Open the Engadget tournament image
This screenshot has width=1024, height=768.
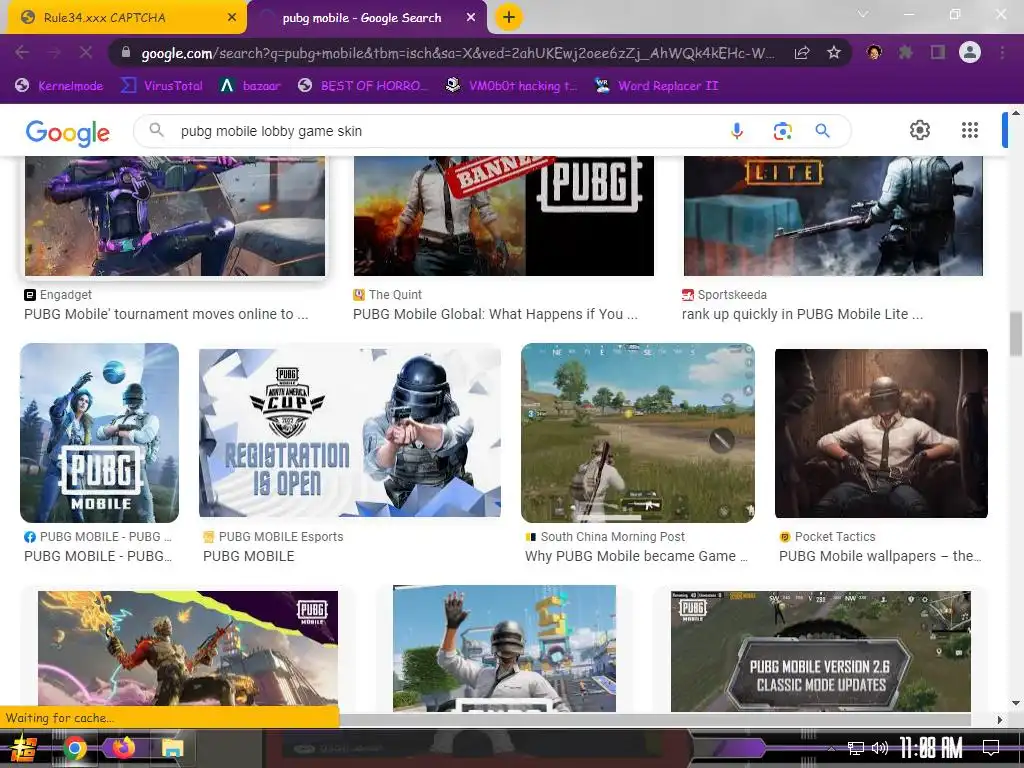[175, 216]
